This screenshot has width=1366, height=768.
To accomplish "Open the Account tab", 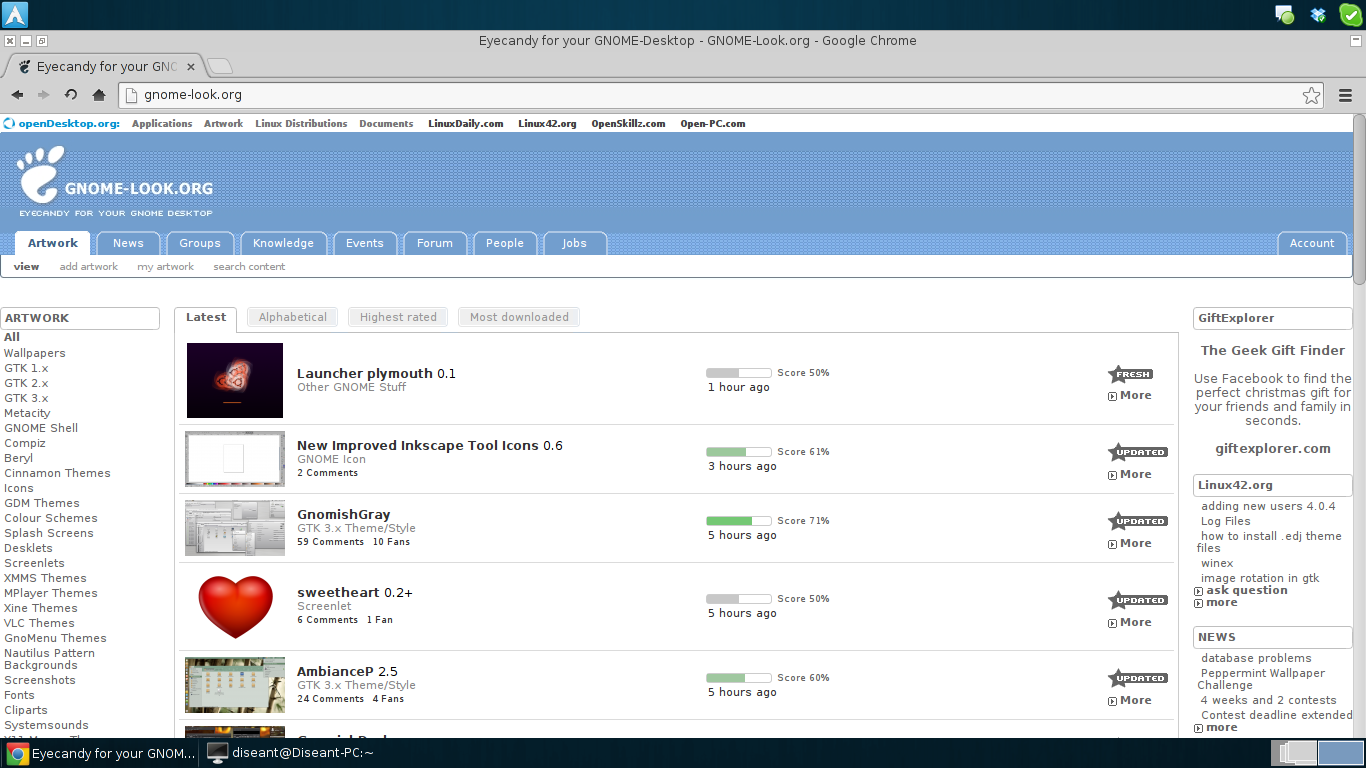I will click(x=1312, y=243).
